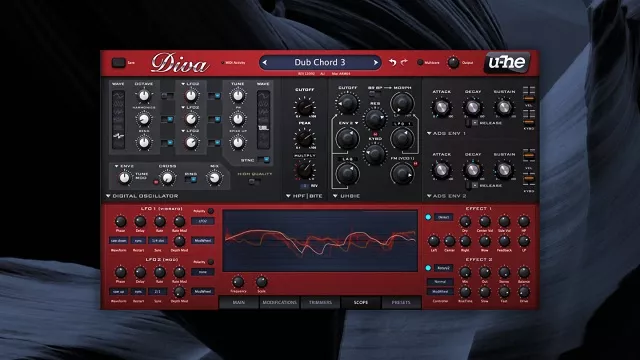Click the redo arrow icon
This screenshot has height=360, width=640.
point(404,62)
